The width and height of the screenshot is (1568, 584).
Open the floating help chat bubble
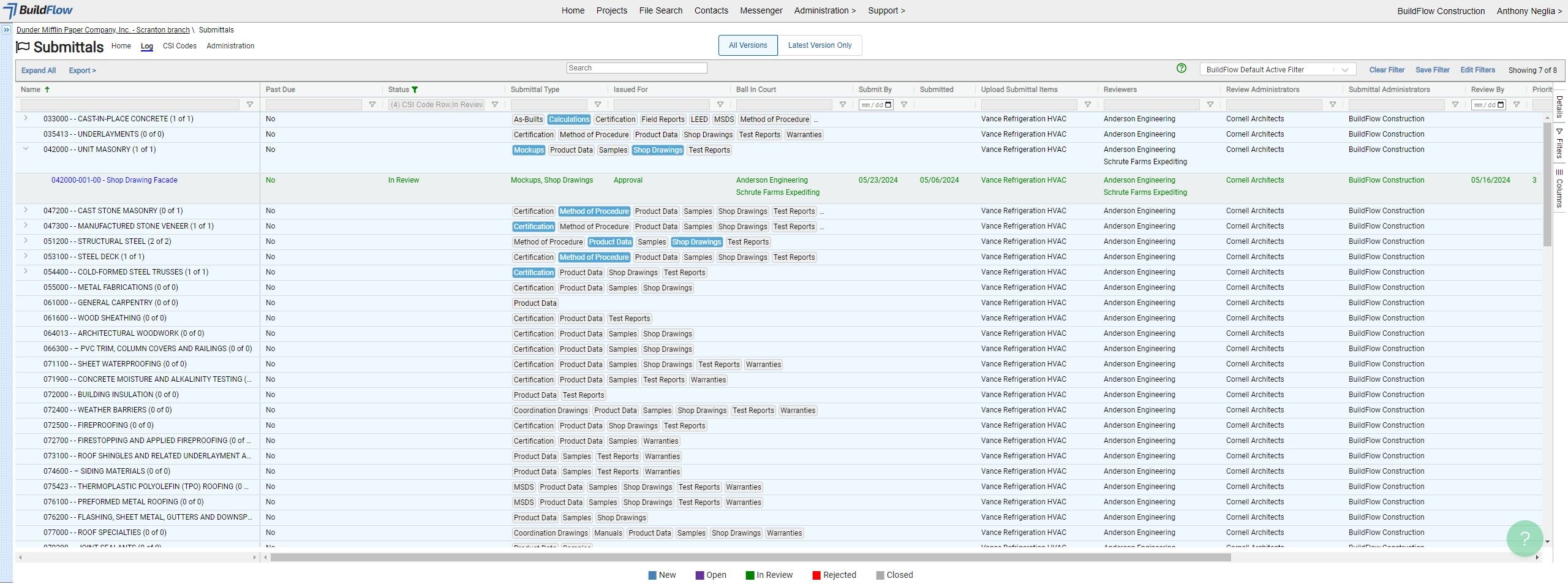click(x=1525, y=538)
